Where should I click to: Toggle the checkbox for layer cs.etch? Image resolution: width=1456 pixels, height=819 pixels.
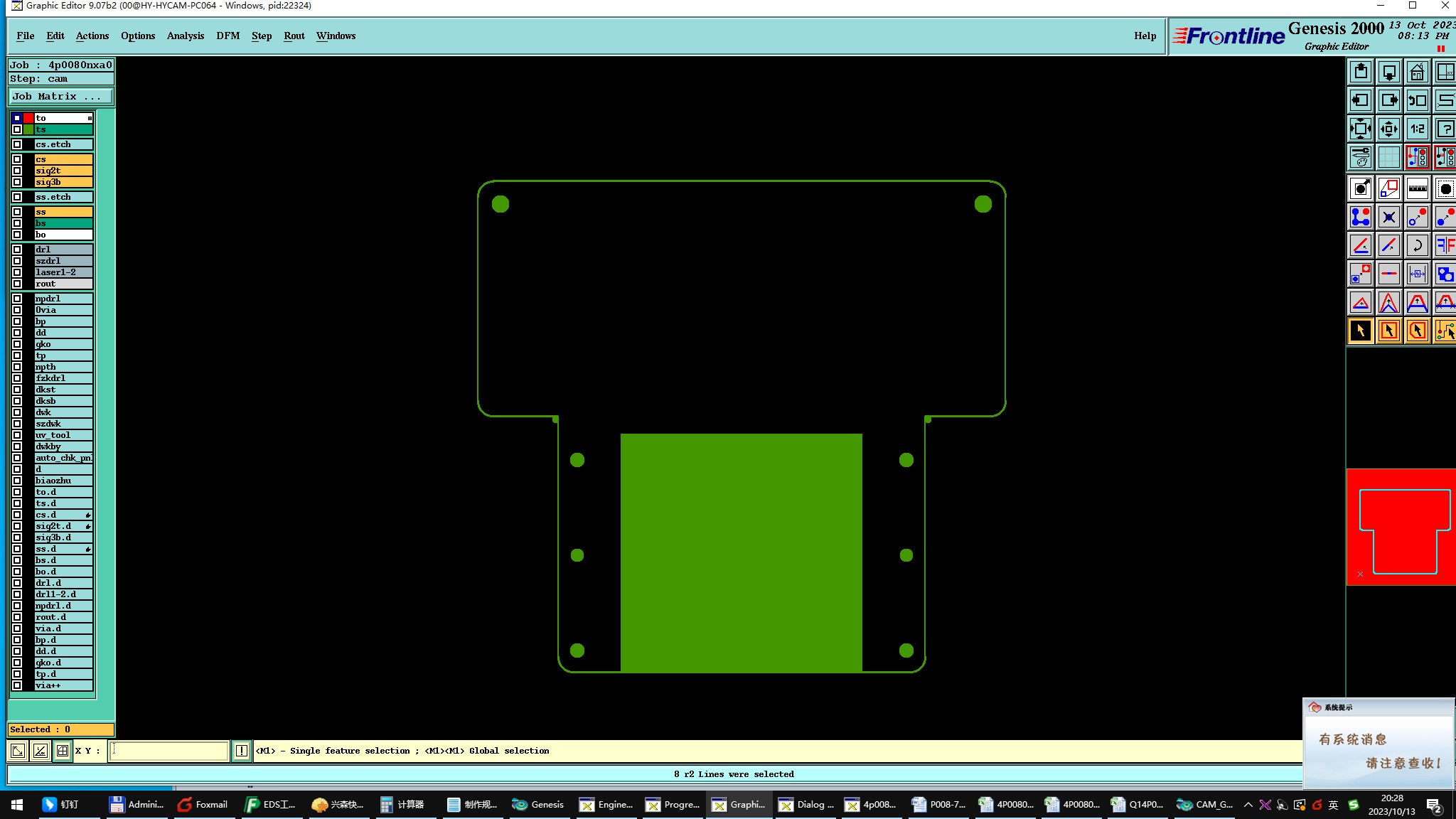coord(17,144)
